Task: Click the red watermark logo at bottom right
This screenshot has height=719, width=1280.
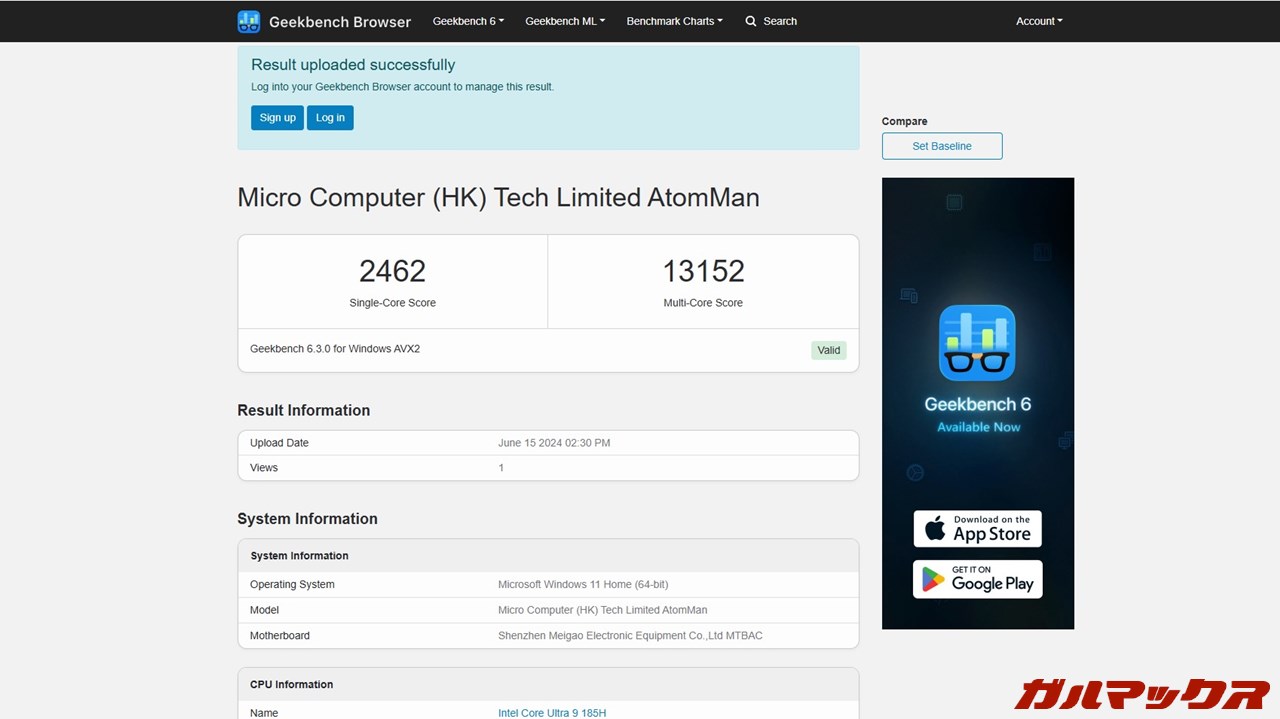Action: click(1141, 693)
